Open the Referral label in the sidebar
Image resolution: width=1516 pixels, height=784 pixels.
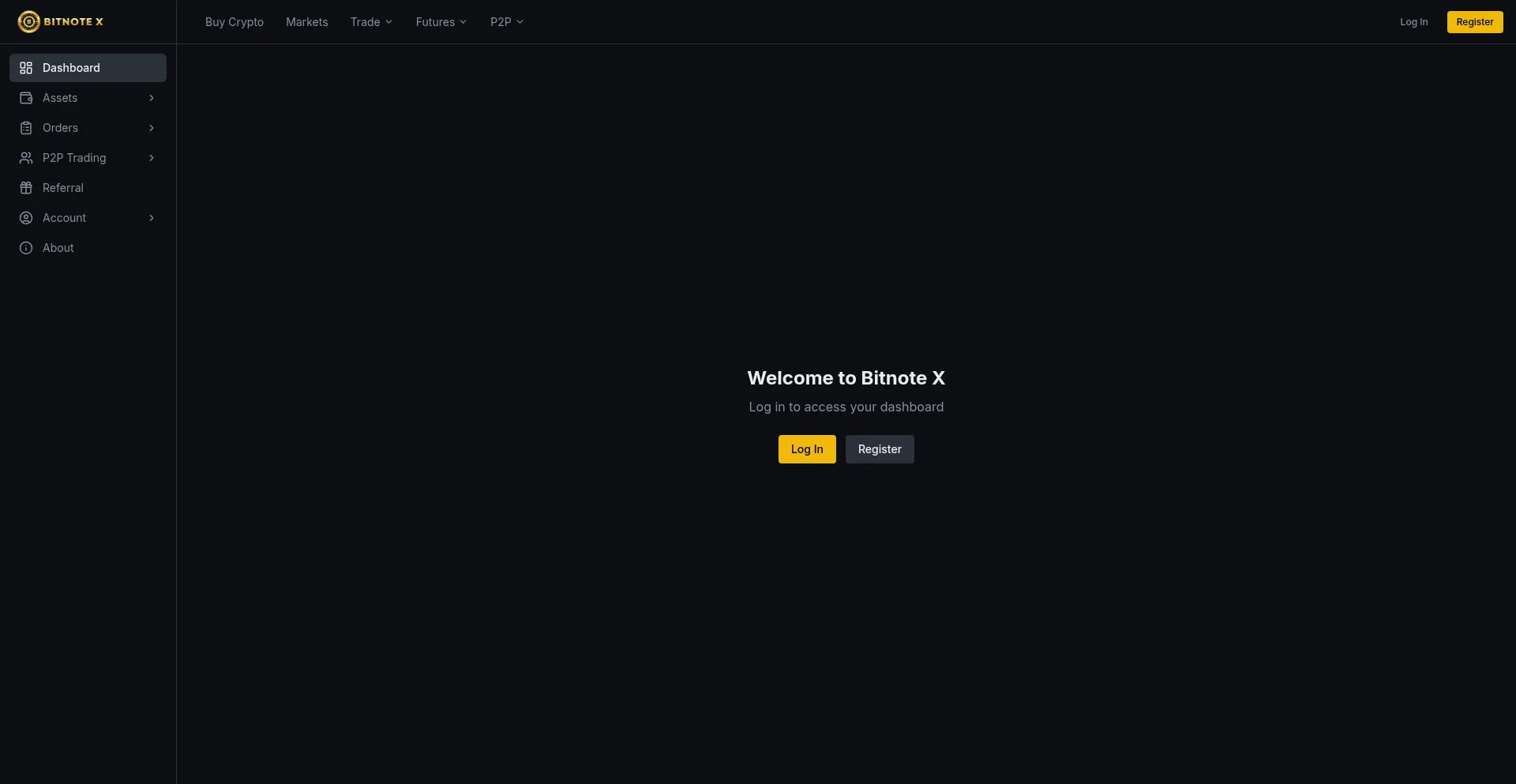(x=63, y=188)
